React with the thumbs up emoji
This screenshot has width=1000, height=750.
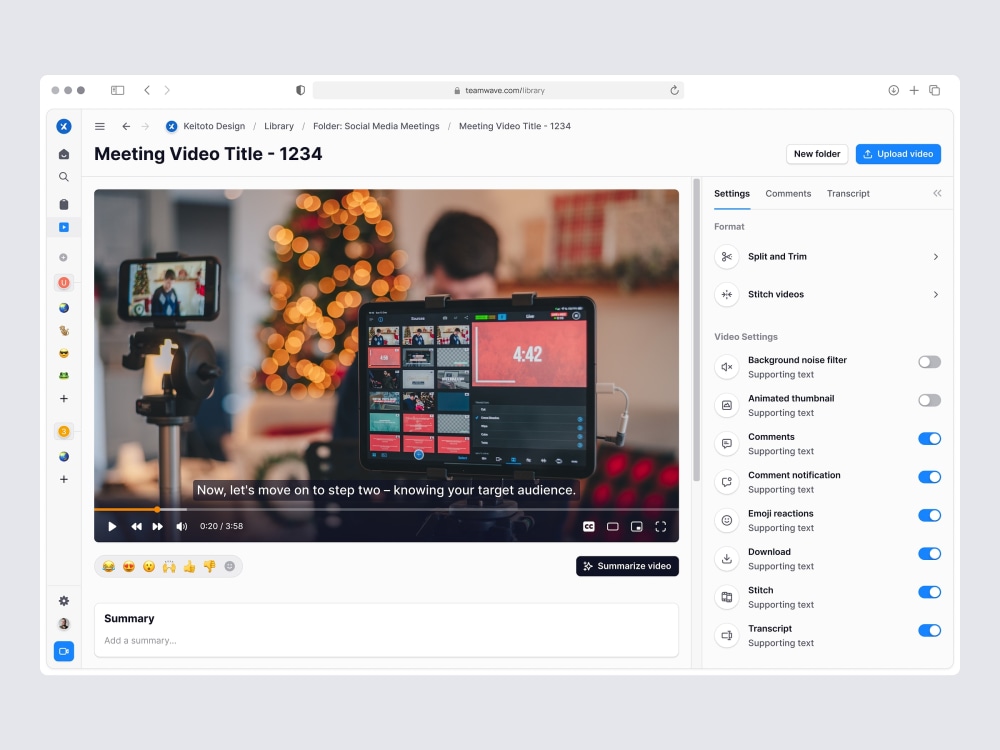click(x=189, y=566)
